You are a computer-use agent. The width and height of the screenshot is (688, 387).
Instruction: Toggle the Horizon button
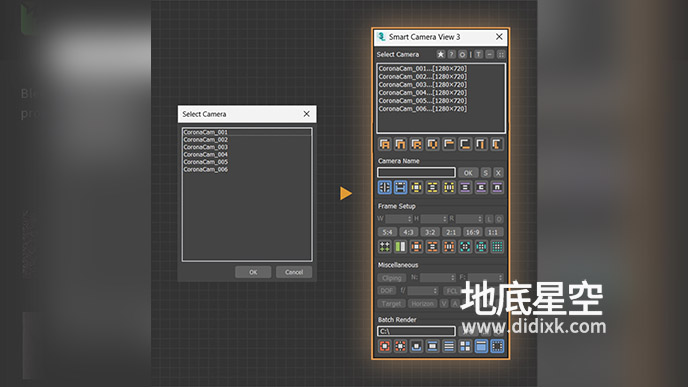[423, 304]
